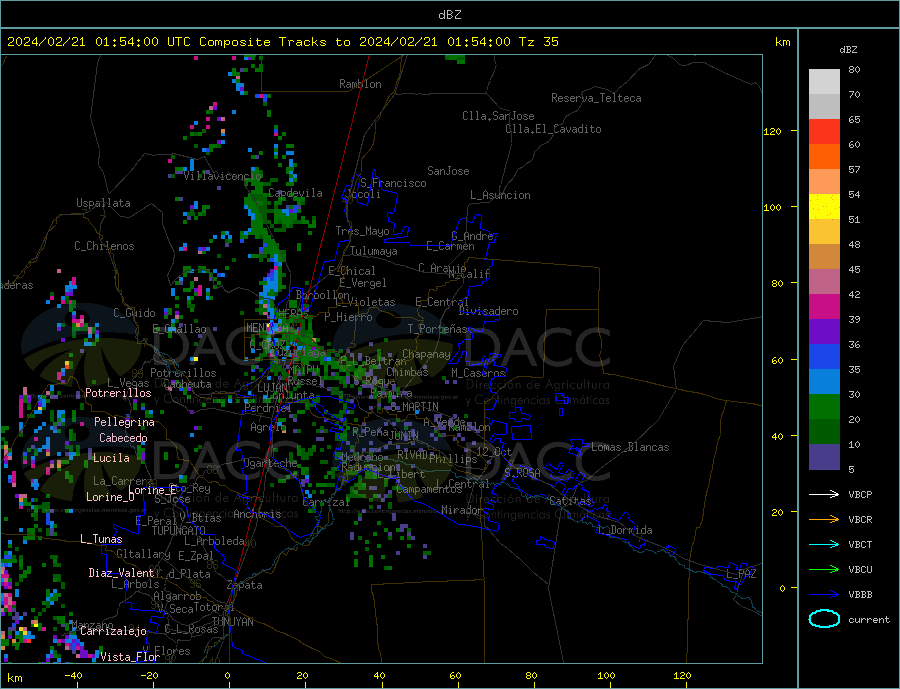
Task: Click the cyan VBCT arrow legend symbol
Action: click(x=824, y=544)
